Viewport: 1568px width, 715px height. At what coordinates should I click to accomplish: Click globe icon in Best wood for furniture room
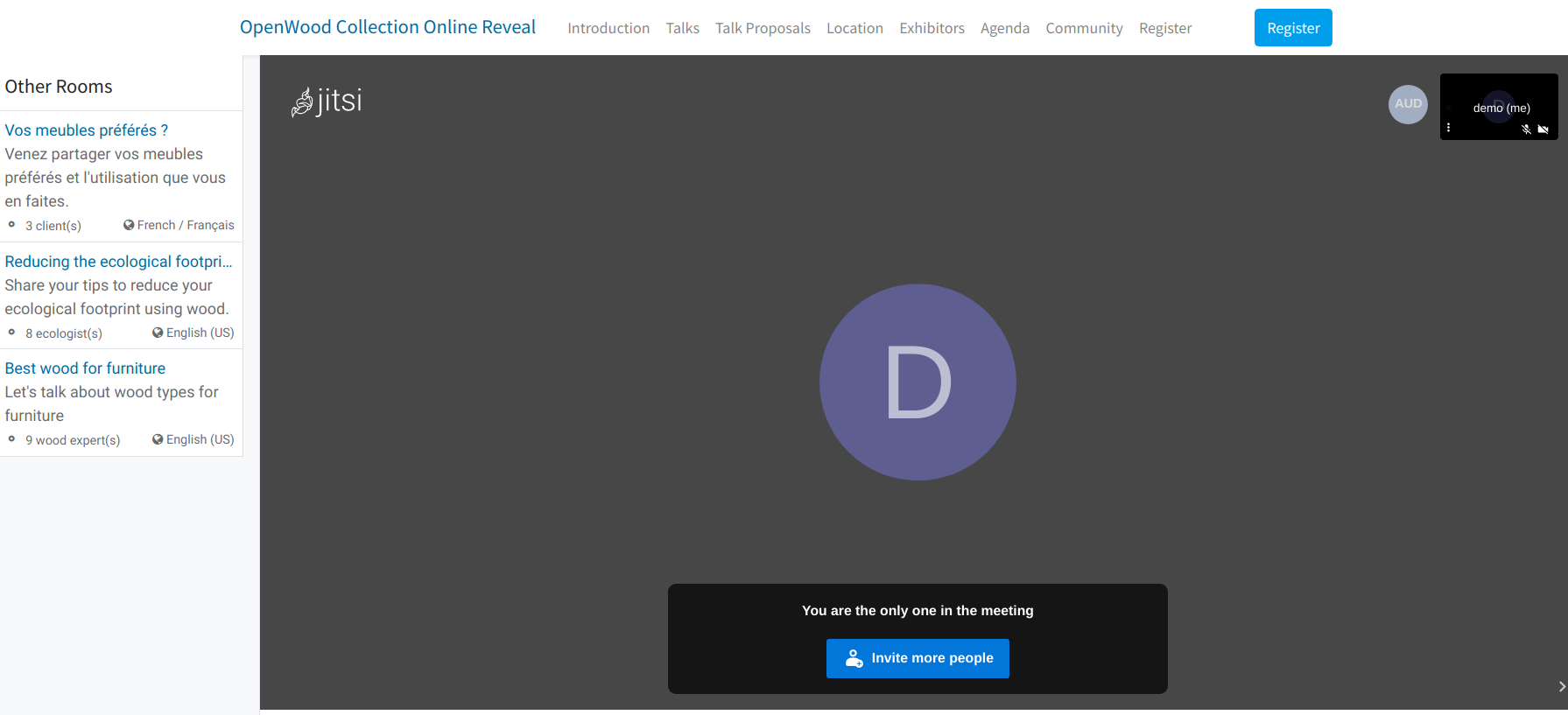(158, 439)
